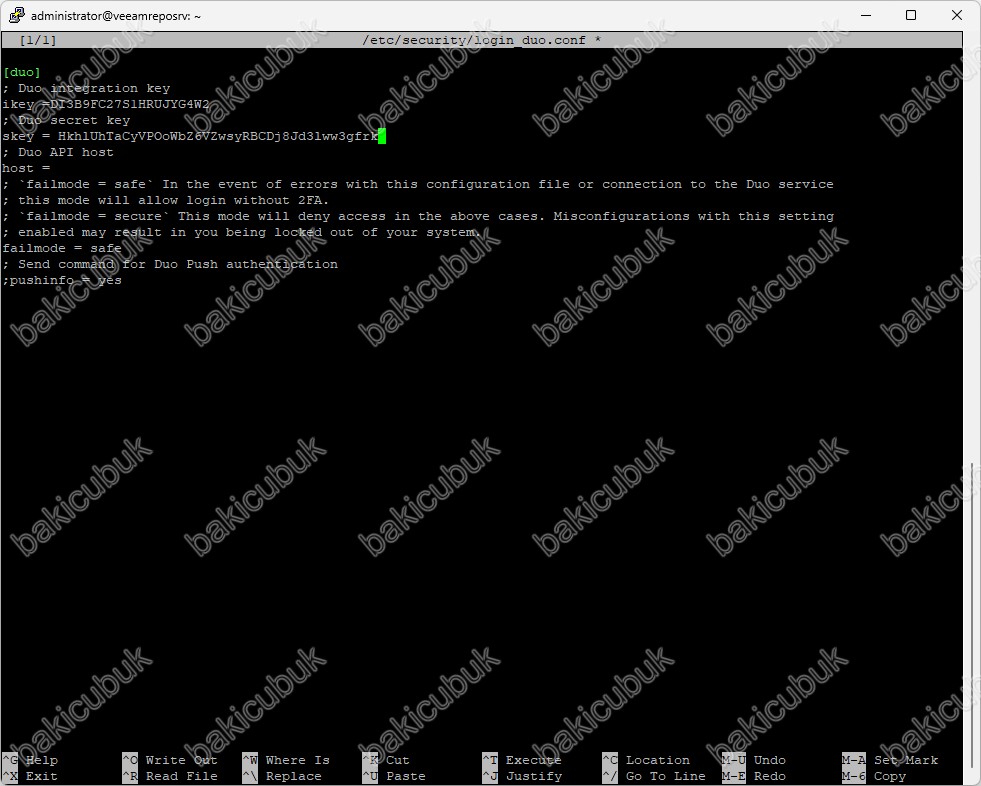Click the ^C Location shortcut

coord(646,760)
